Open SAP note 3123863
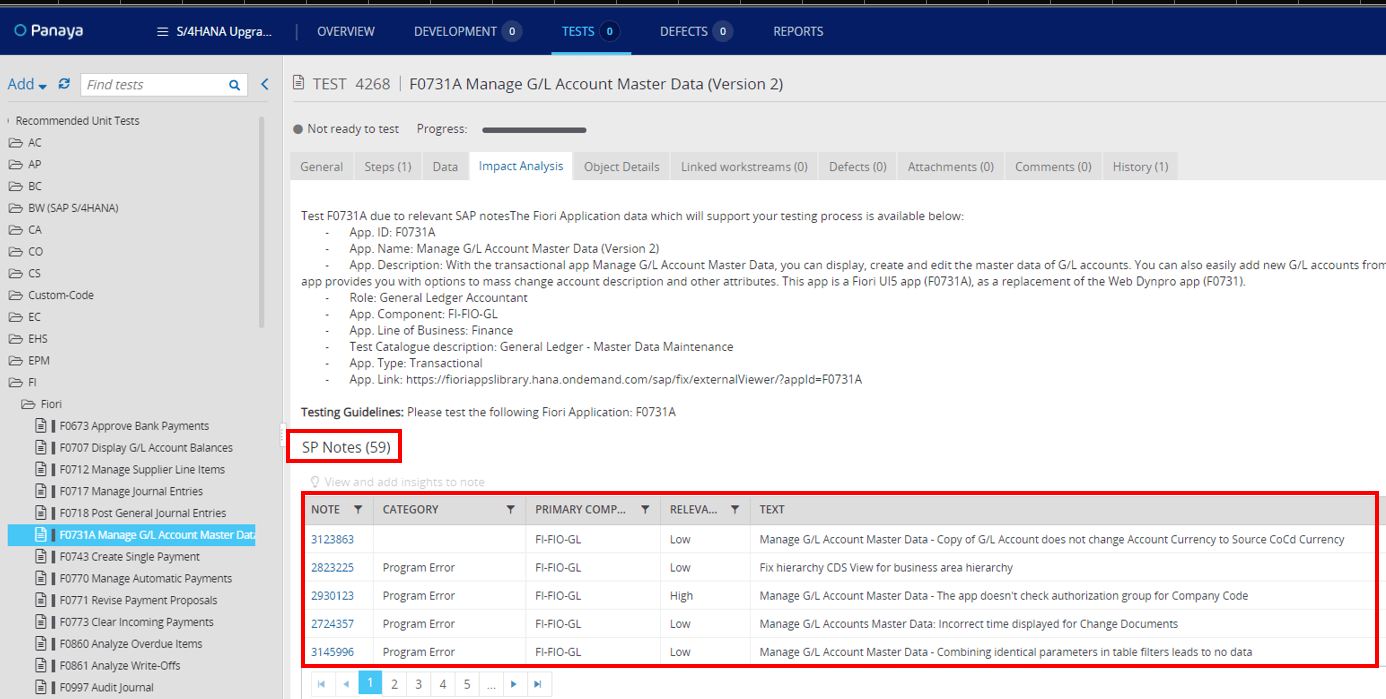 tap(332, 539)
